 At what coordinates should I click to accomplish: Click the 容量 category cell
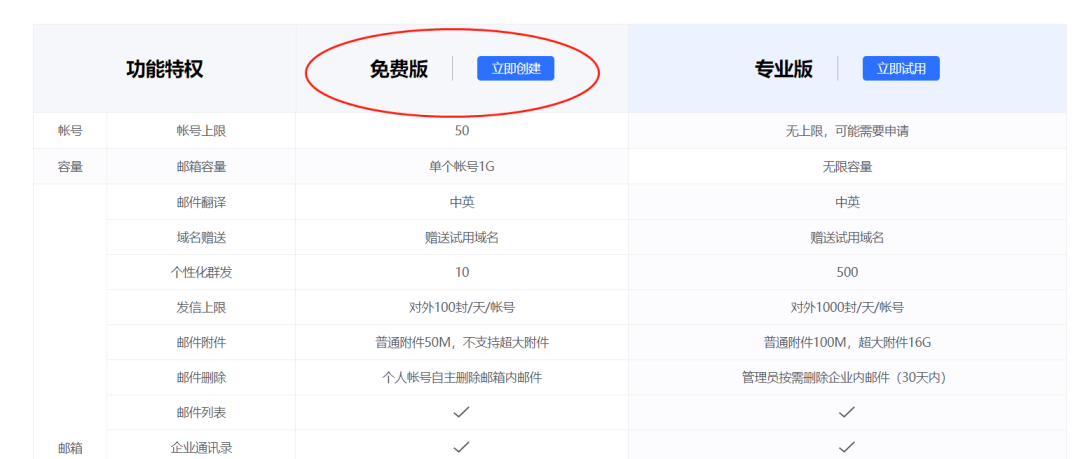70,166
